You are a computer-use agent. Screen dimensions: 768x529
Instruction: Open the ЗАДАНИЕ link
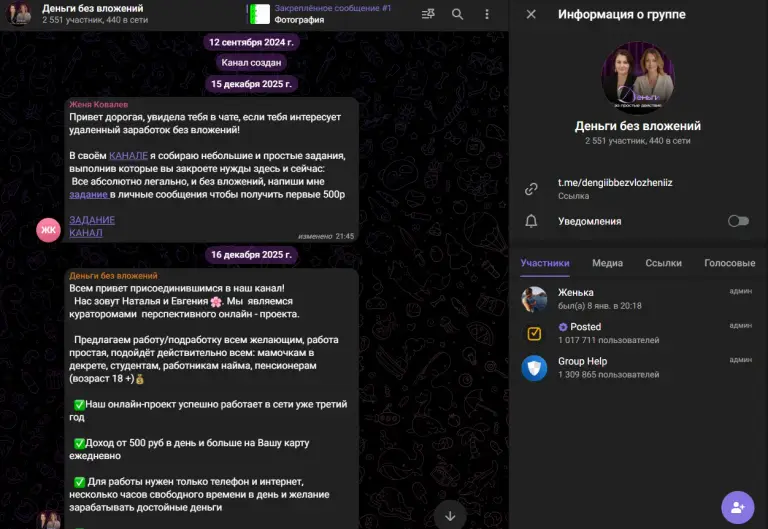92,220
